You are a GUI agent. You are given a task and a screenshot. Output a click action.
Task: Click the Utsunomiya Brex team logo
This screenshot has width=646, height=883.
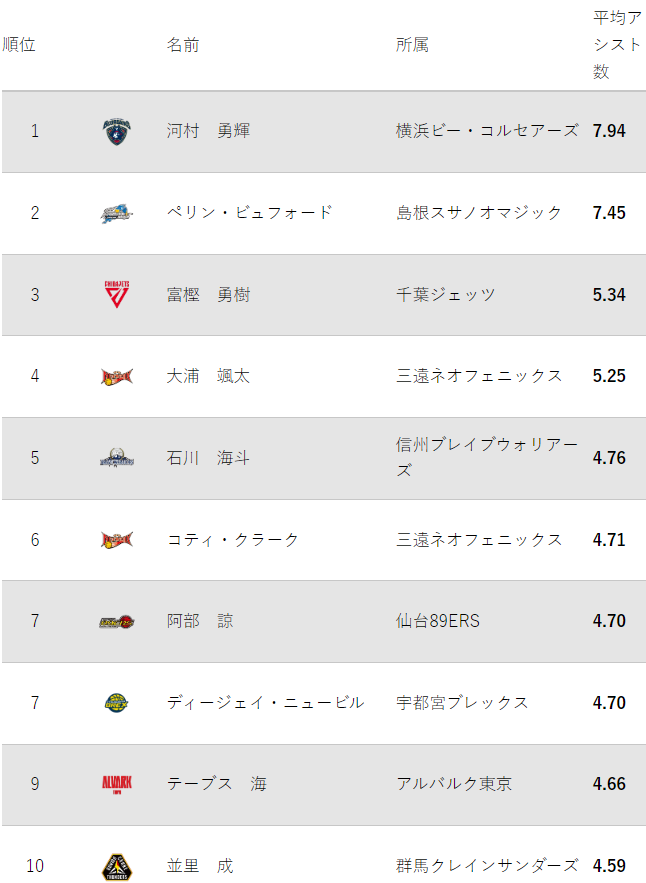point(117,703)
